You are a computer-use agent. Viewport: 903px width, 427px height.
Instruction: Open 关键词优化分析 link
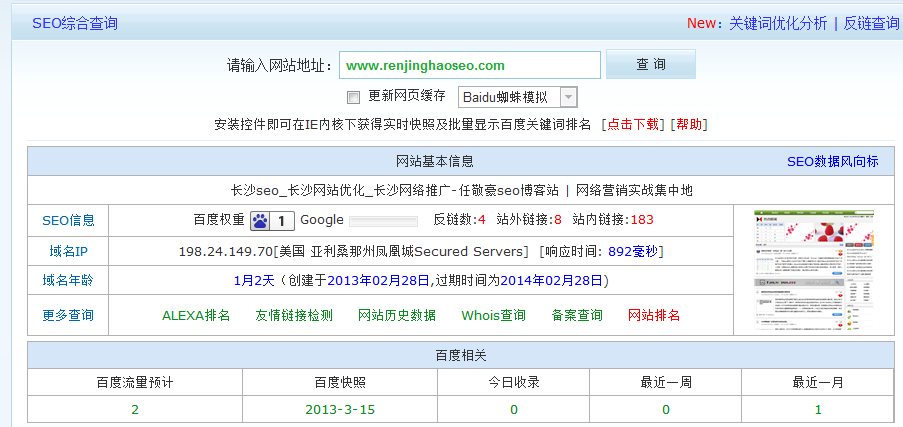click(x=777, y=24)
